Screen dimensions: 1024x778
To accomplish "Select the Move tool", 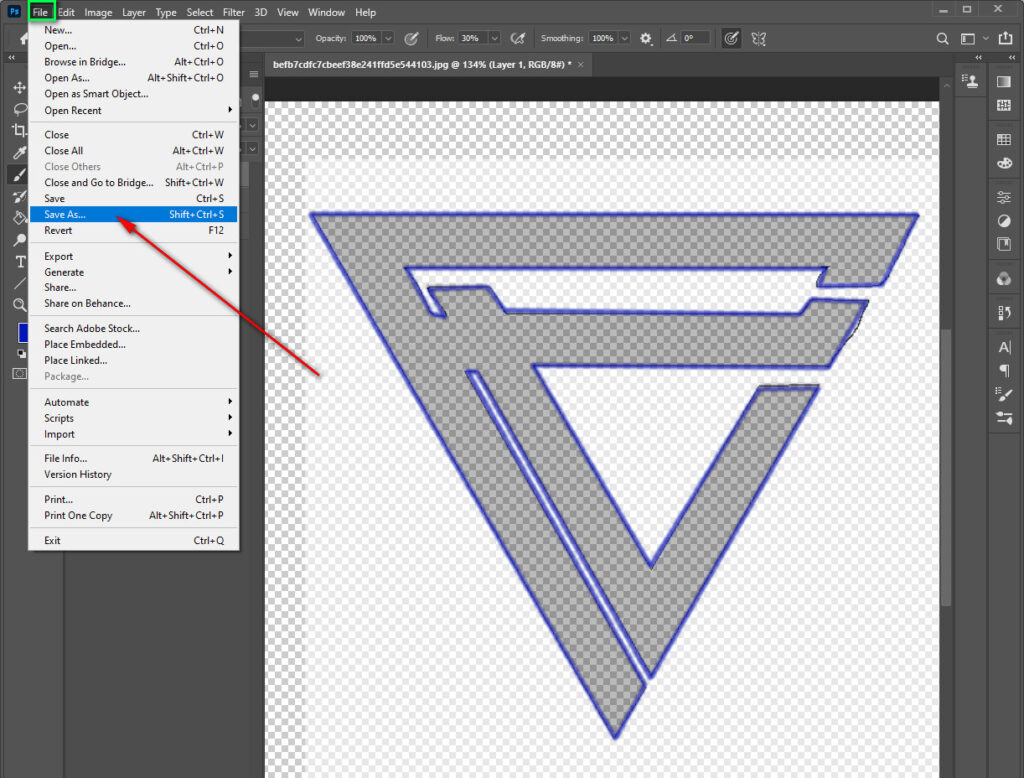I will (x=19, y=88).
